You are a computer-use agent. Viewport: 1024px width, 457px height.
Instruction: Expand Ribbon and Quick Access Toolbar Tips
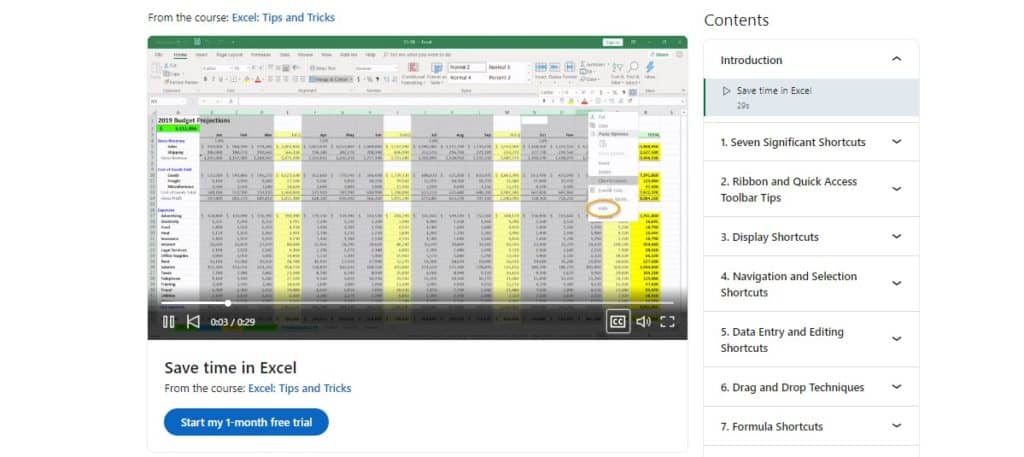click(x=897, y=189)
